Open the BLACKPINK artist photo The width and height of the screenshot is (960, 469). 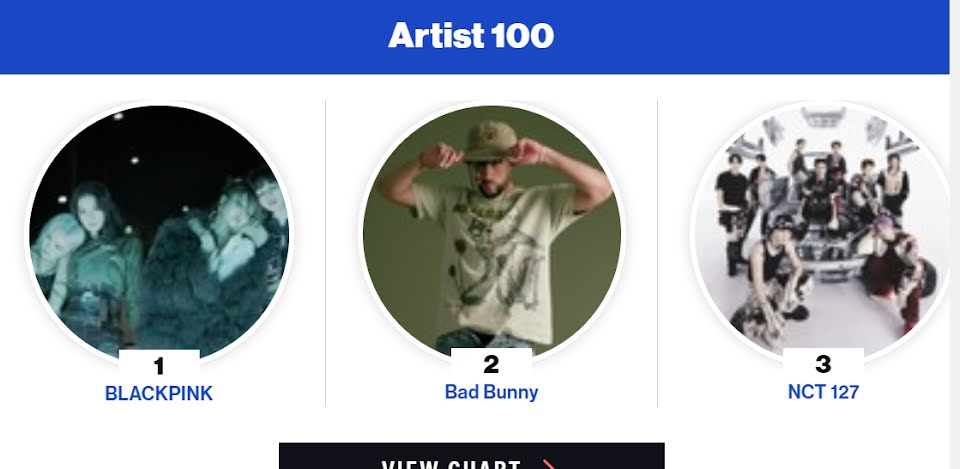click(159, 233)
